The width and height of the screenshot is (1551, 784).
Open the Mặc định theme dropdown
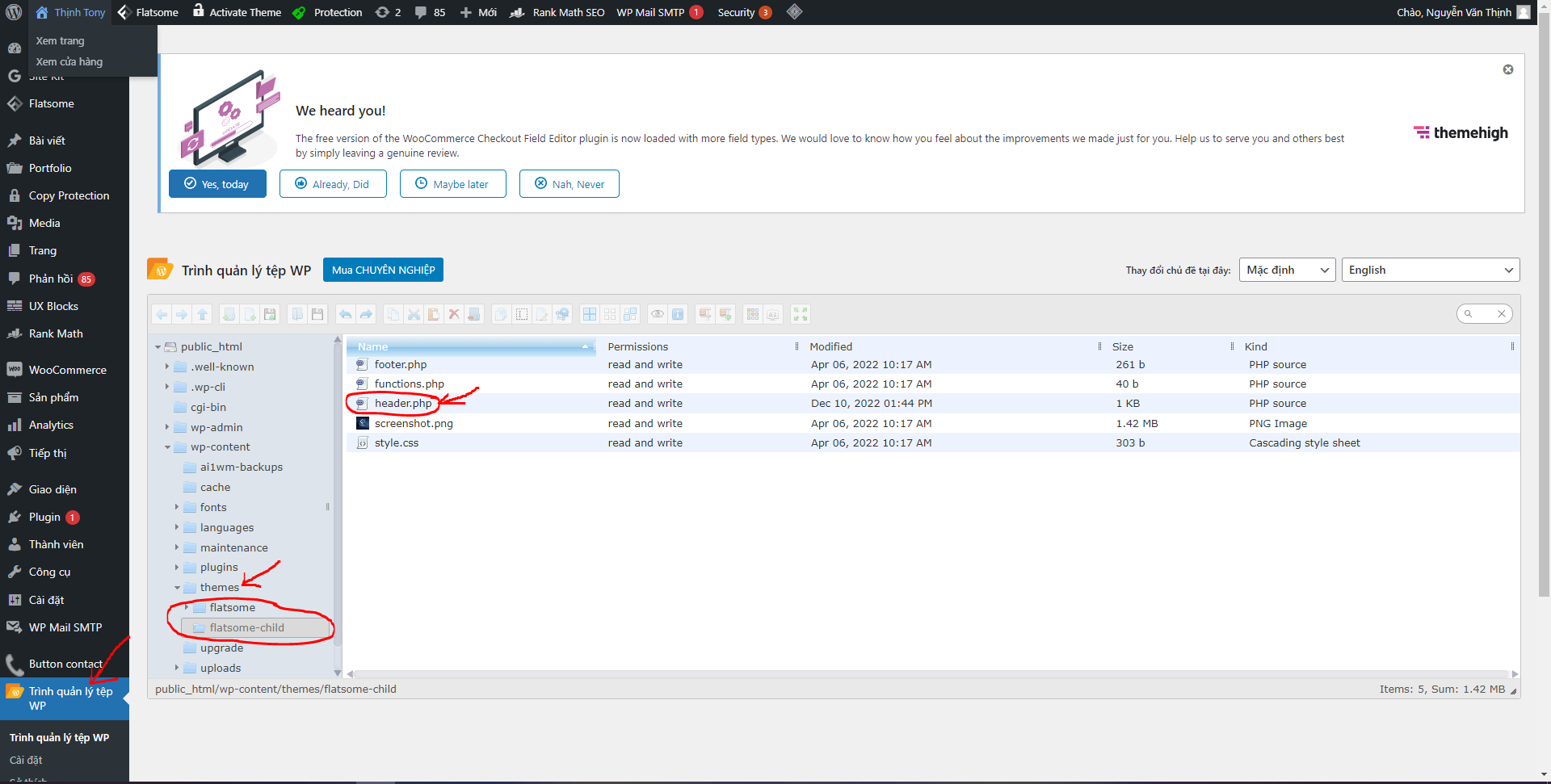coord(1287,270)
